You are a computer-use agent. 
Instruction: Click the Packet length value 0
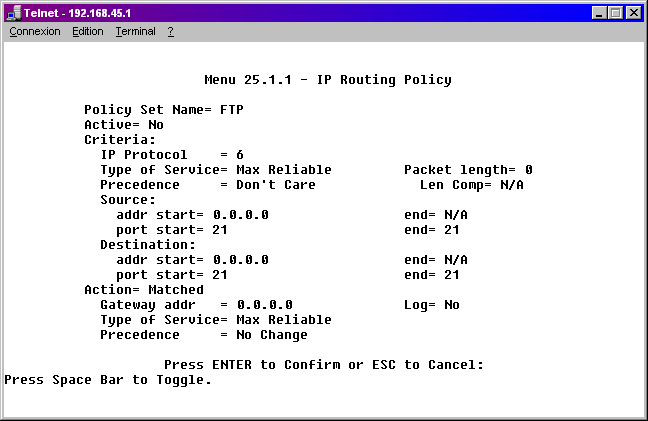tap(529, 170)
